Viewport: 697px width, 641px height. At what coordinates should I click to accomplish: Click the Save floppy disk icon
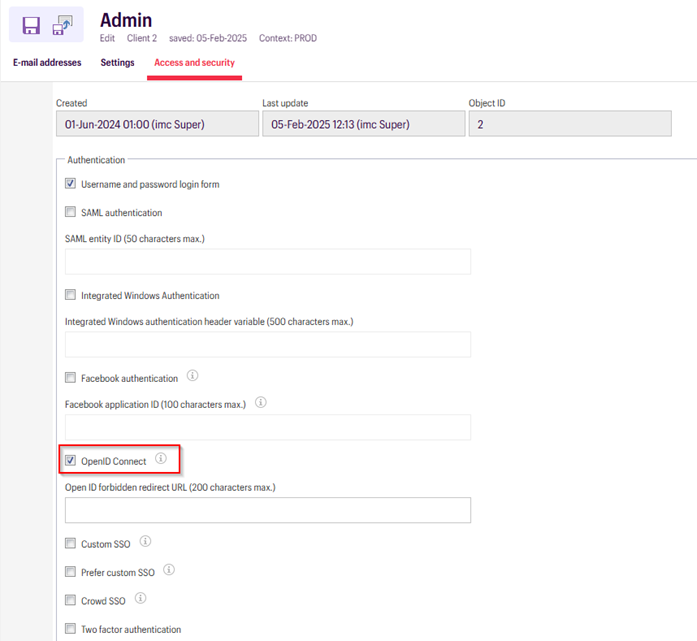pyautogui.click(x=31, y=25)
